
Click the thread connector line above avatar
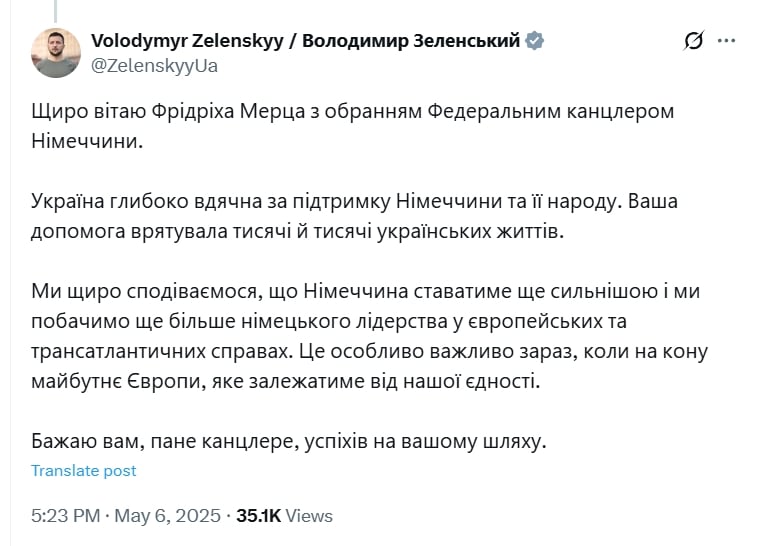(56, 11)
